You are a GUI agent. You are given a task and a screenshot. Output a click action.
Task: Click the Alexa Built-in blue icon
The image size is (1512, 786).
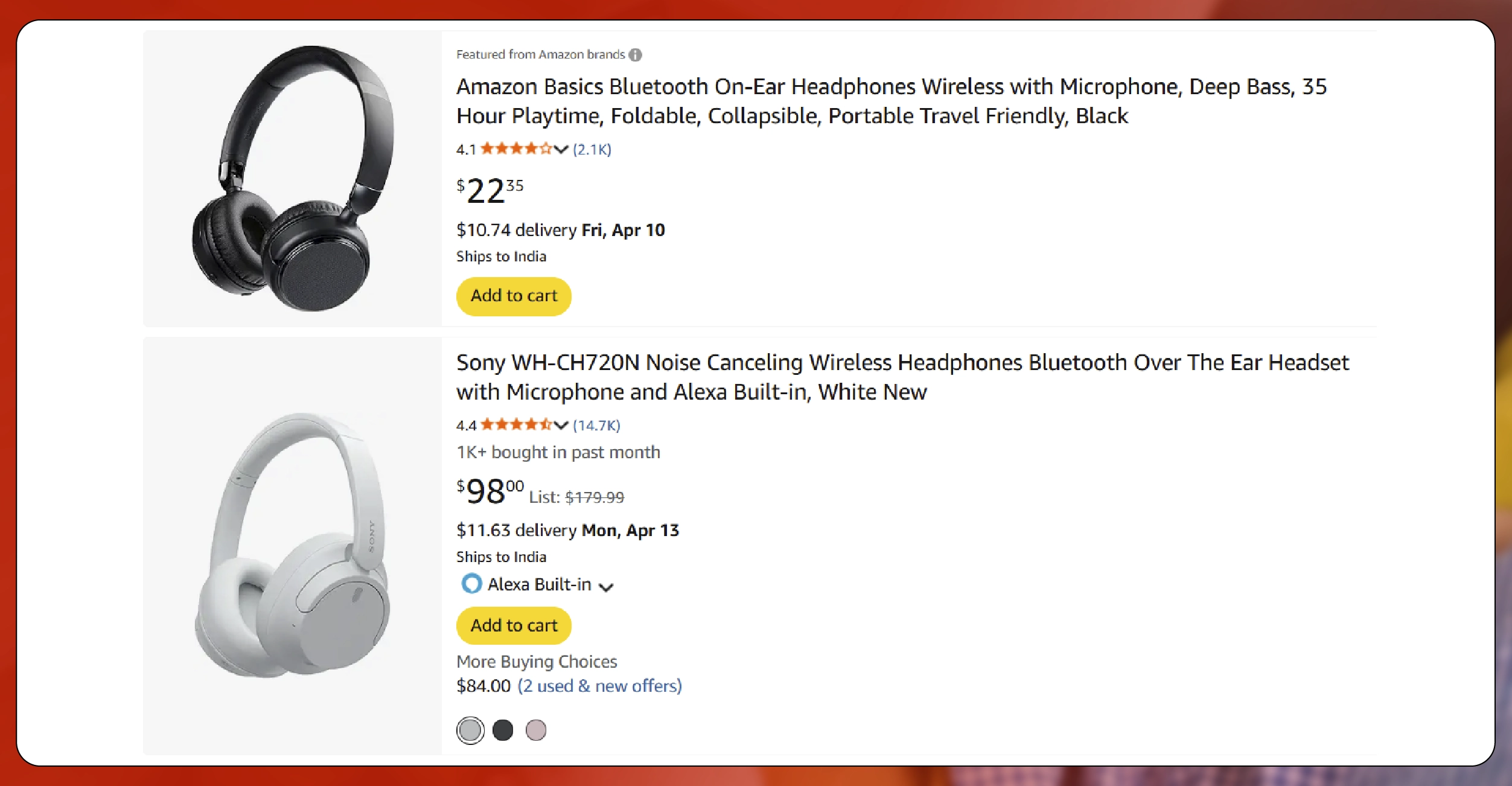click(470, 584)
